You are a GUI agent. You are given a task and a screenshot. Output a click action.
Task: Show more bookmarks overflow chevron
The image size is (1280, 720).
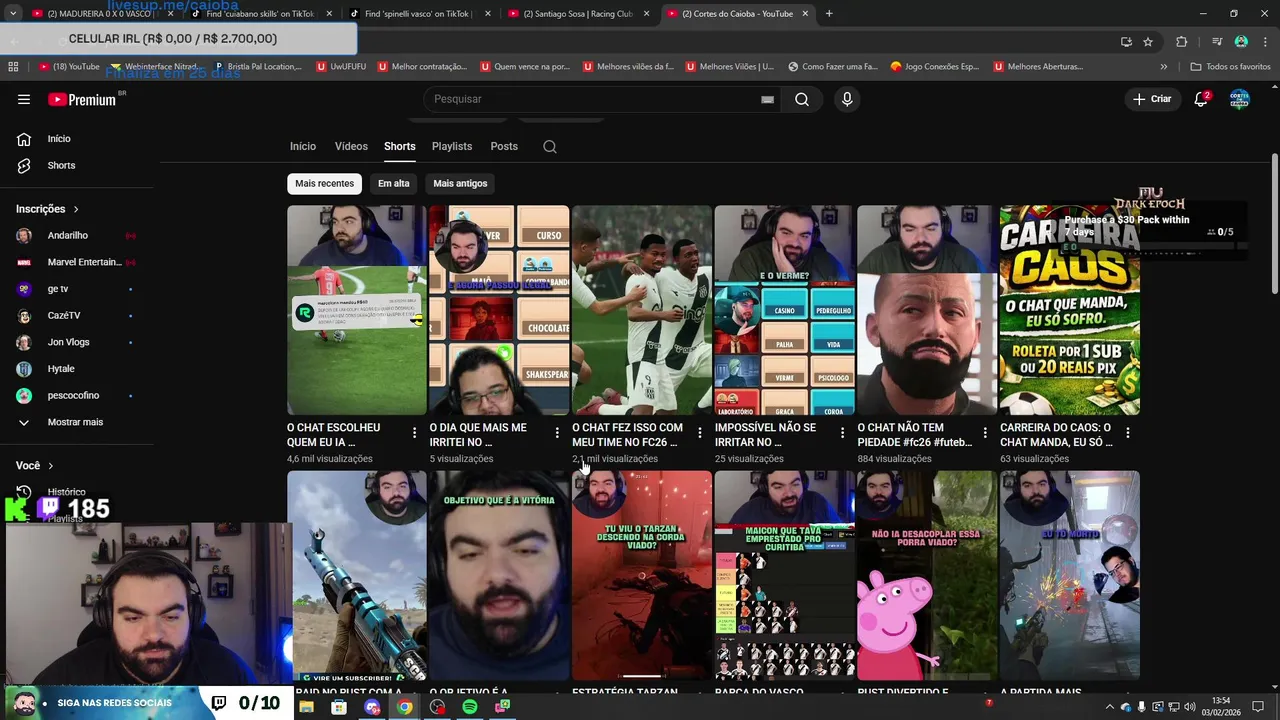(x=1163, y=66)
